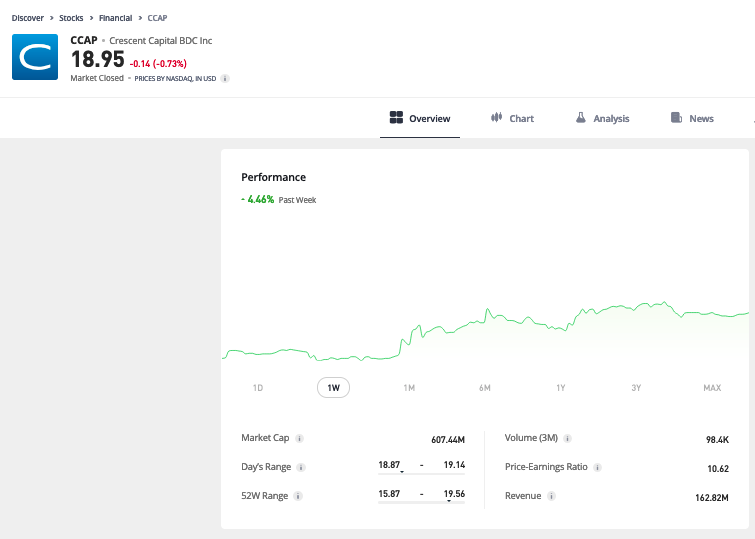Click info icon beside Day's Range
Viewport: 755px width, 539px height.
301,467
